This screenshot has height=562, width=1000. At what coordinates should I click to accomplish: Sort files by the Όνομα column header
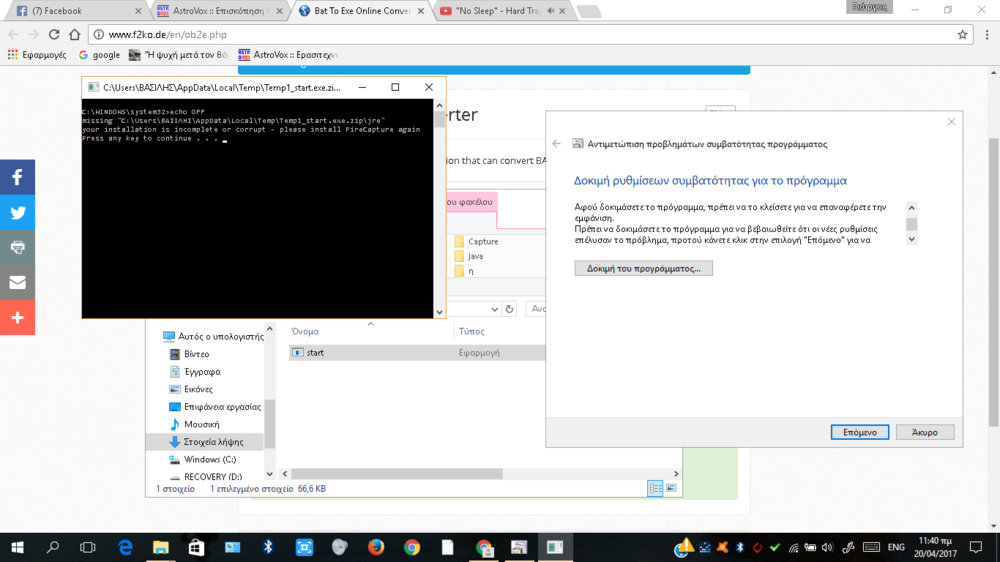(305, 331)
